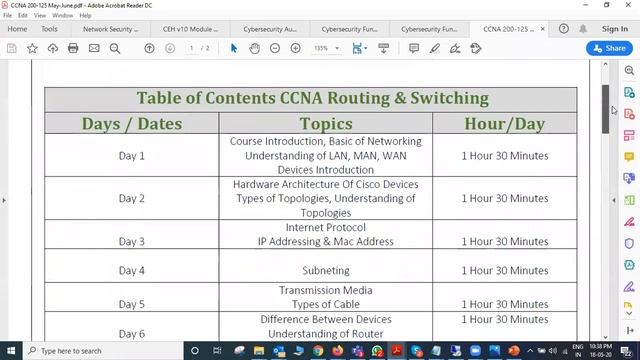The image size is (640, 360).
Task: Zoom in with the plus button
Action: tap(296, 48)
